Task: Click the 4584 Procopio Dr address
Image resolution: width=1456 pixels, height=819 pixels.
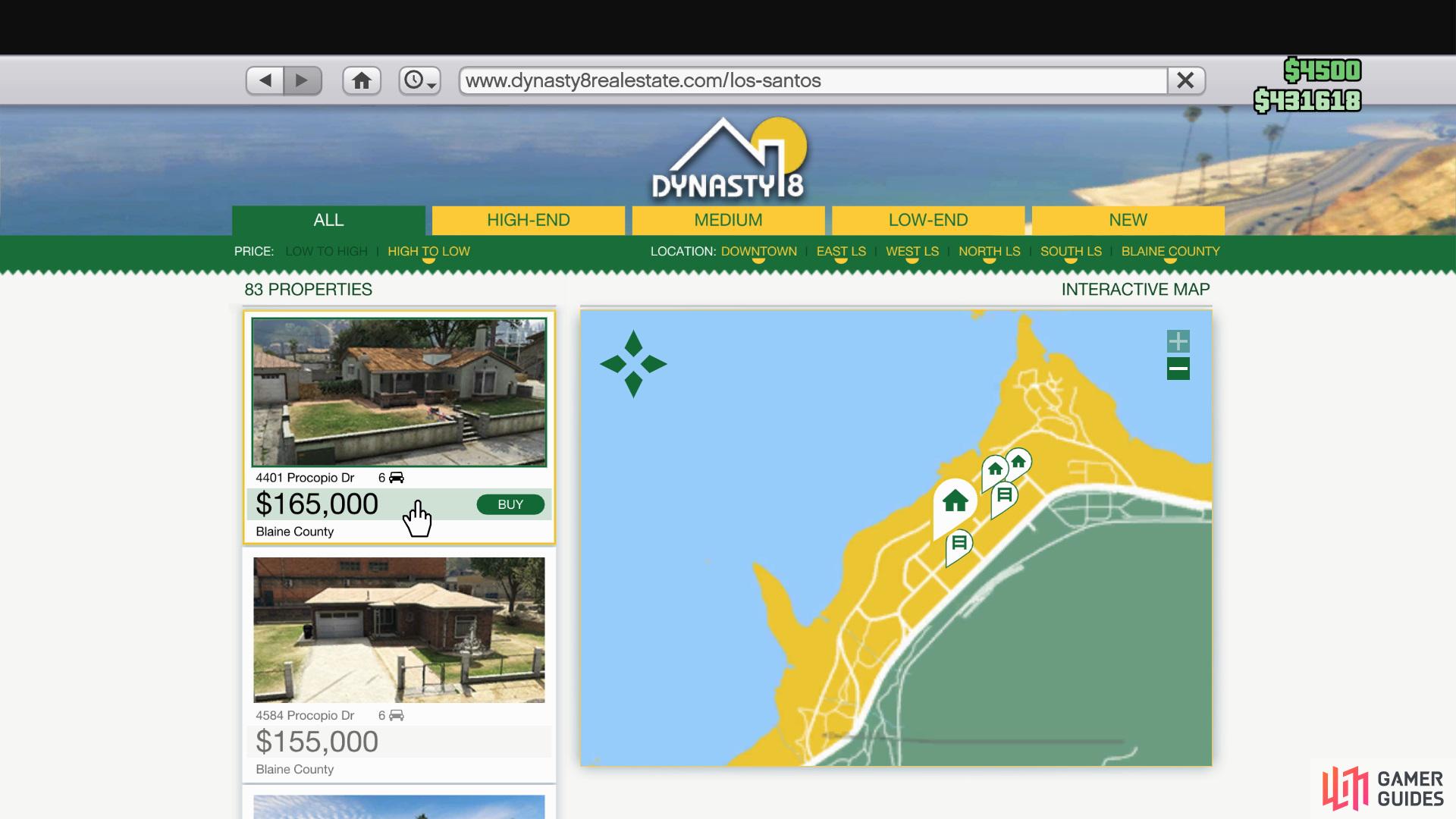Action: 305,715
